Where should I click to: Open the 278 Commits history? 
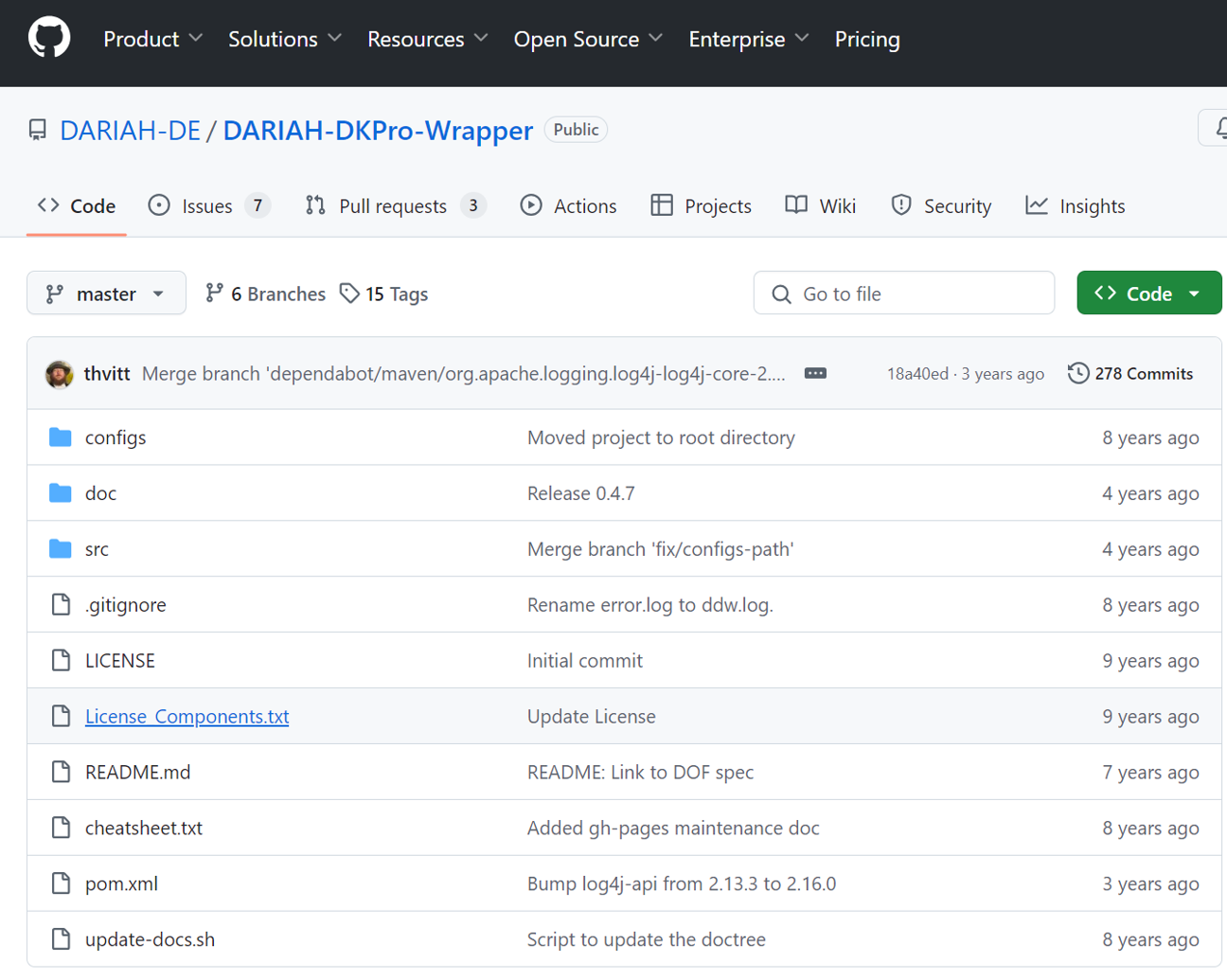point(1130,374)
